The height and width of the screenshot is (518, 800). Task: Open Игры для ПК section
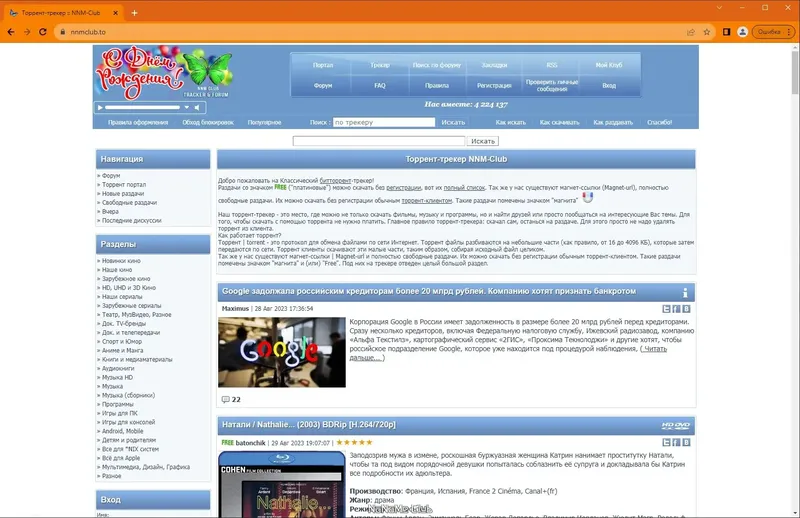(x=119, y=413)
